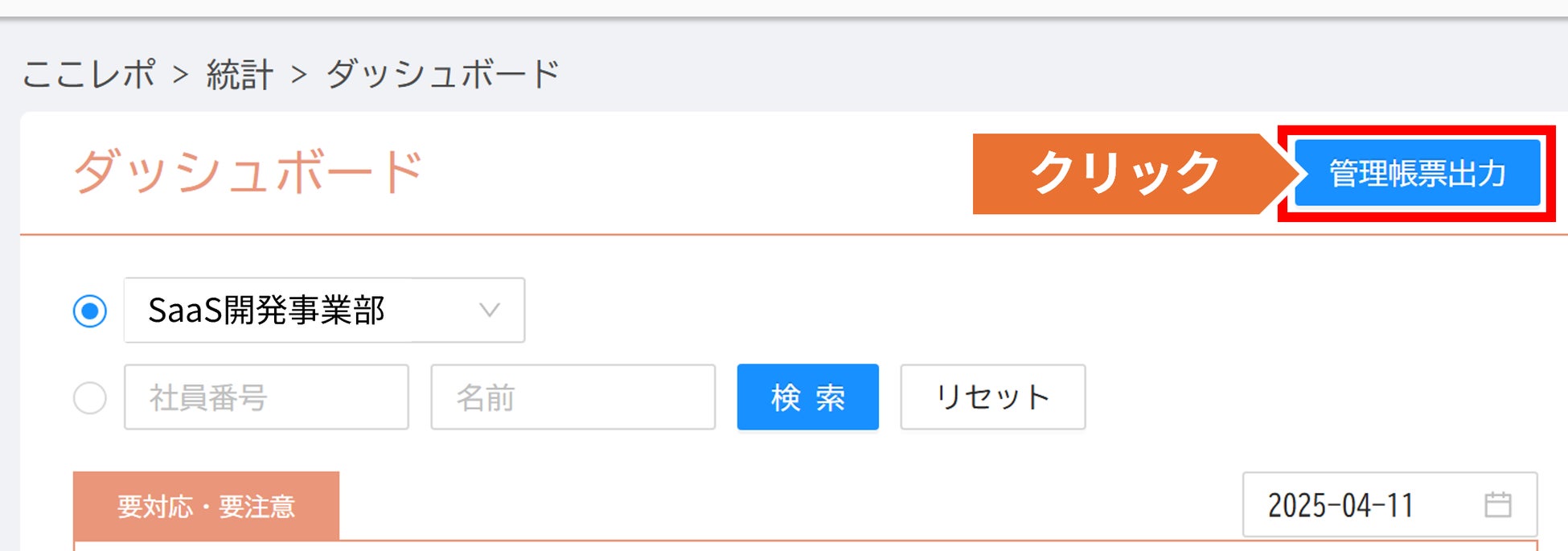Click the separator between 統計 and ダッシュボード
Screen dimensions: 1568x551
(x=299, y=76)
